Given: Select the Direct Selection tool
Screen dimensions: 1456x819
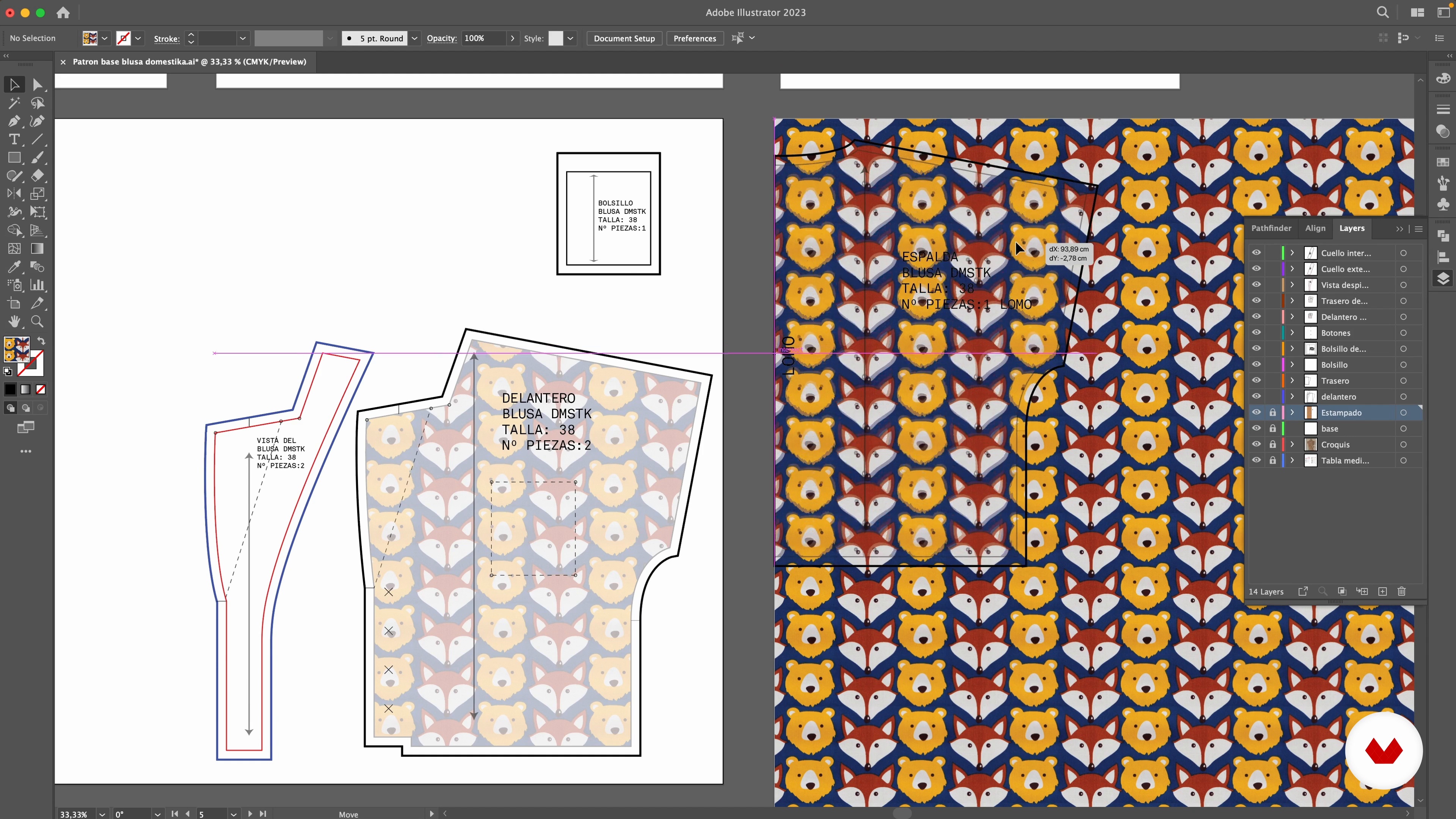Looking at the screenshot, I should 37,85.
